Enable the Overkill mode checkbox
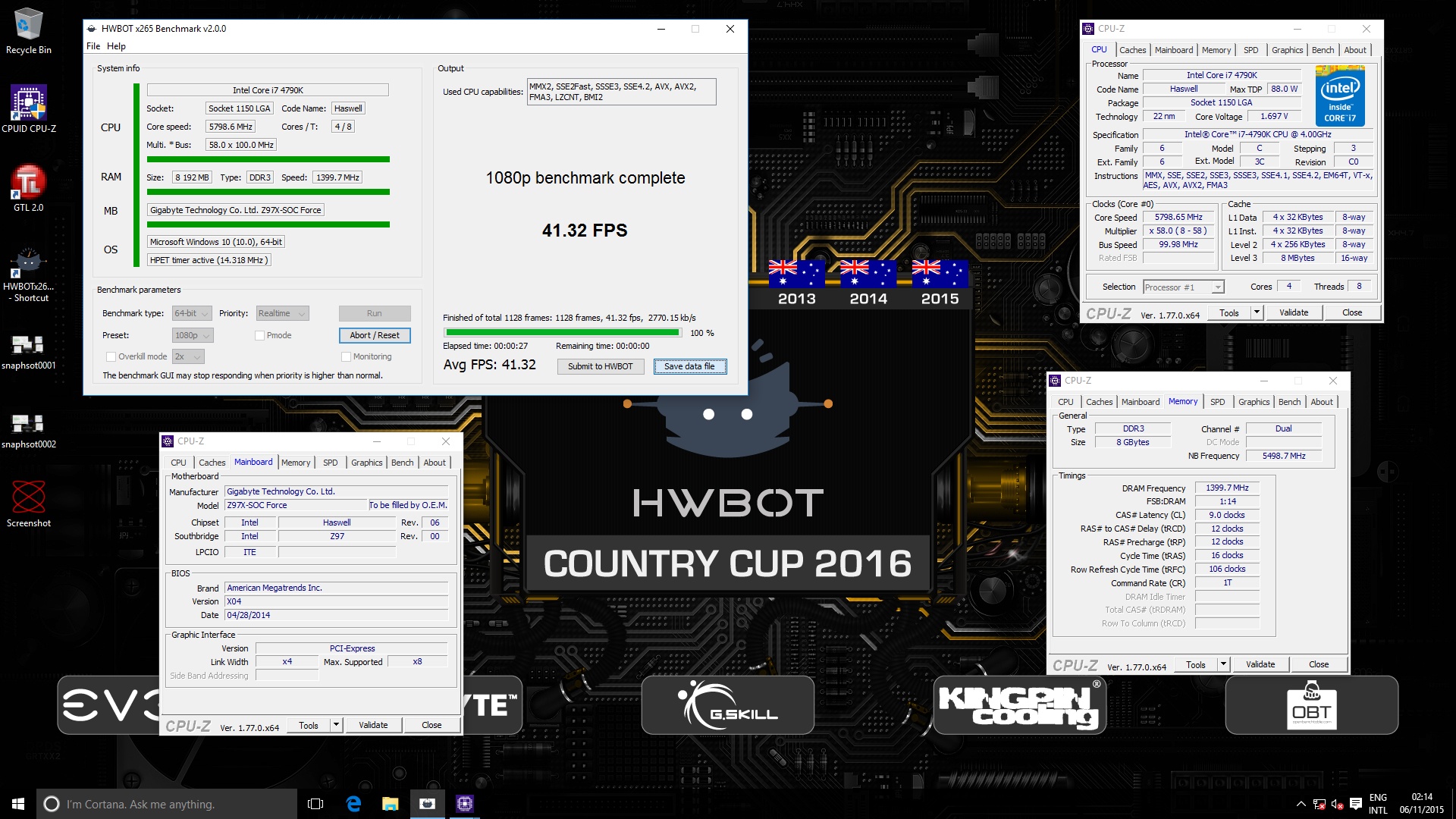1456x819 pixels. (111, 356)
